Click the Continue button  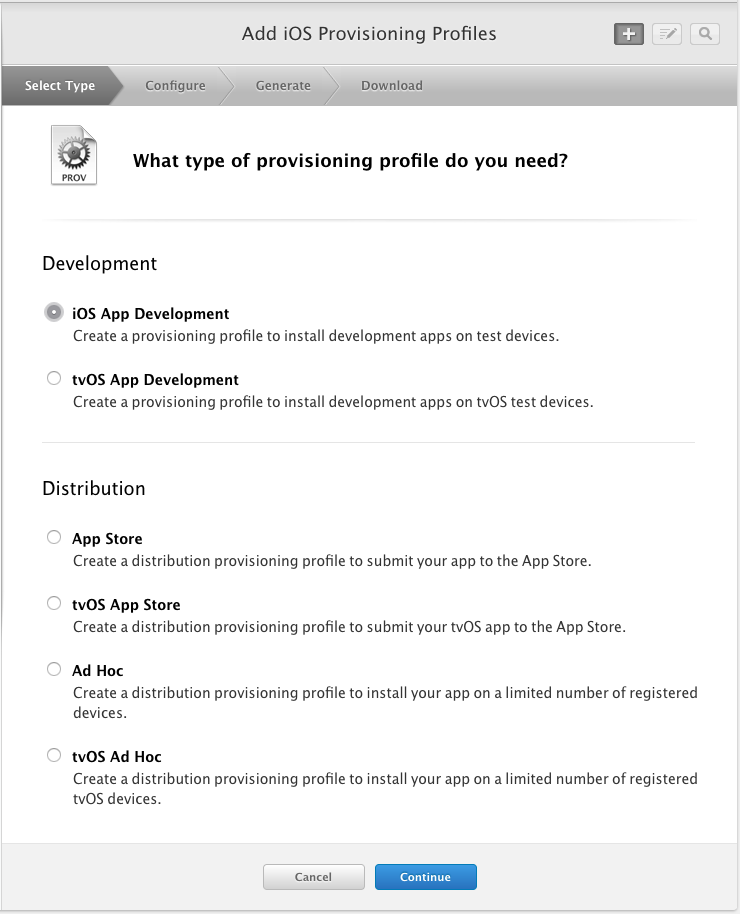coord(425,876)
